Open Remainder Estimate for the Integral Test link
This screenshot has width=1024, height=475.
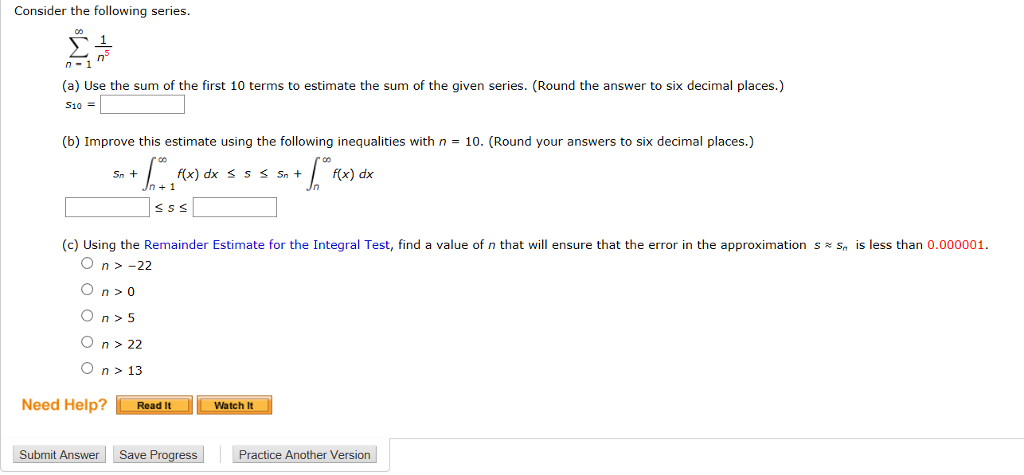click(x=266, y=245)
